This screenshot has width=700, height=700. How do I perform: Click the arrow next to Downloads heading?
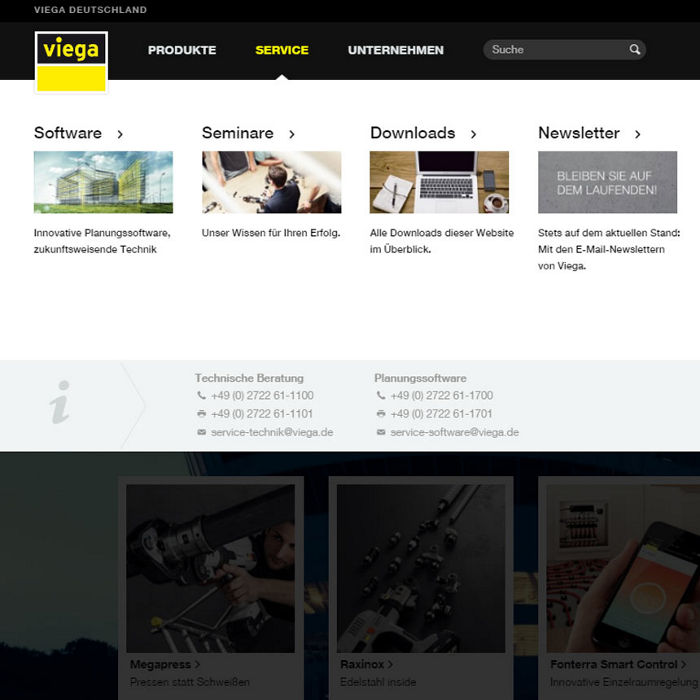tap(473, 134)
